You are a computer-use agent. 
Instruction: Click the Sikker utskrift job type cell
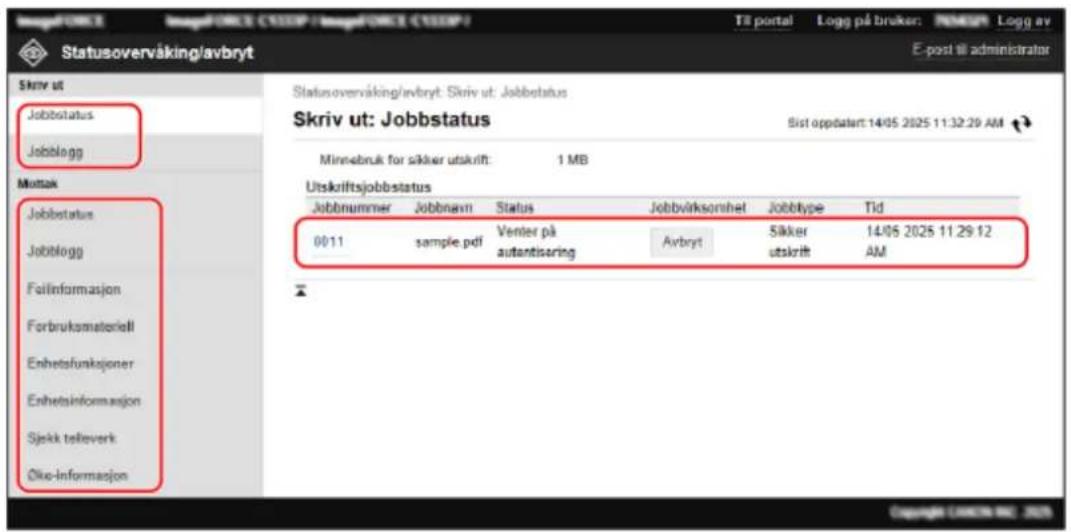790,242
